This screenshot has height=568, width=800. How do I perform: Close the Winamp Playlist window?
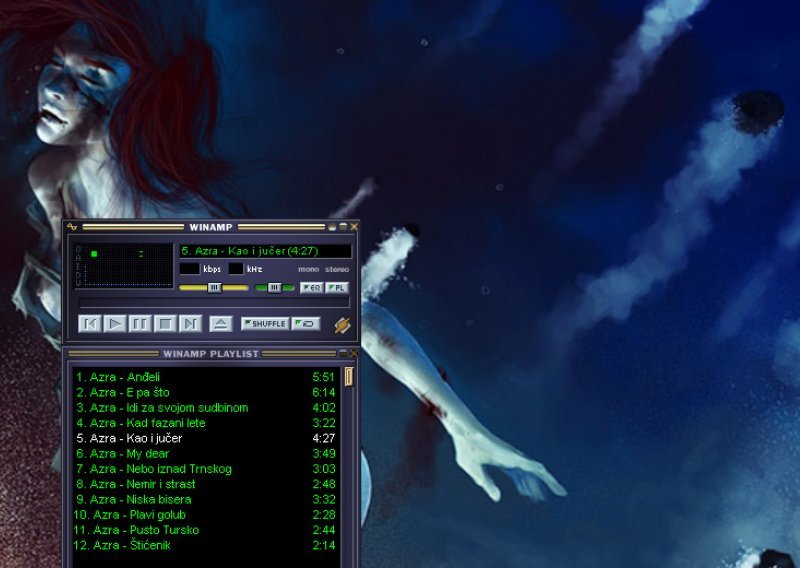(354, 353)
